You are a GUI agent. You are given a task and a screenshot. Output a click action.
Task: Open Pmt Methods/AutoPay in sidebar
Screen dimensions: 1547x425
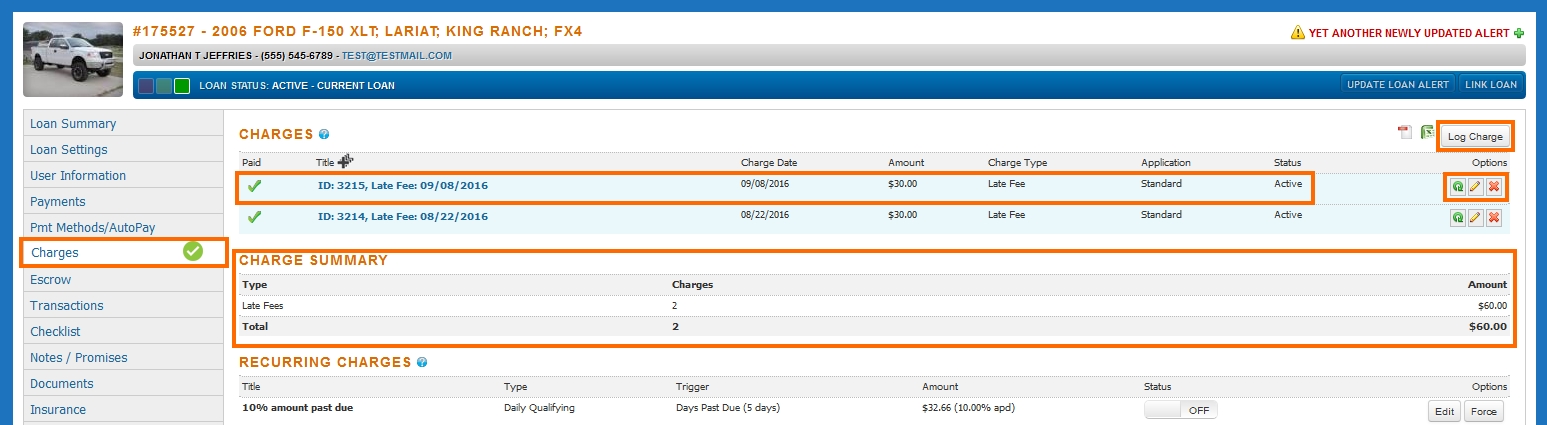(x=123, y=228)
